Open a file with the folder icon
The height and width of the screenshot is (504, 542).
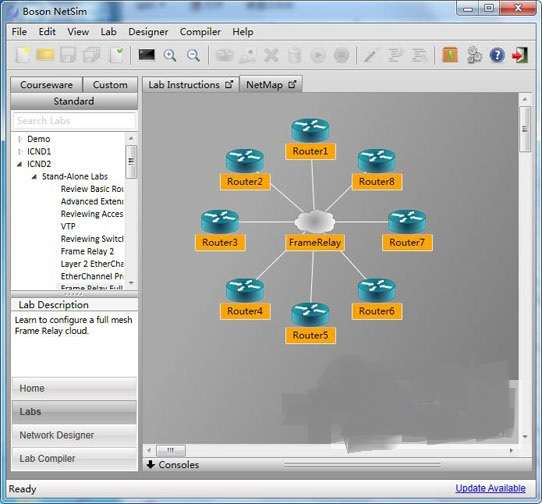(x=45, y=55)
